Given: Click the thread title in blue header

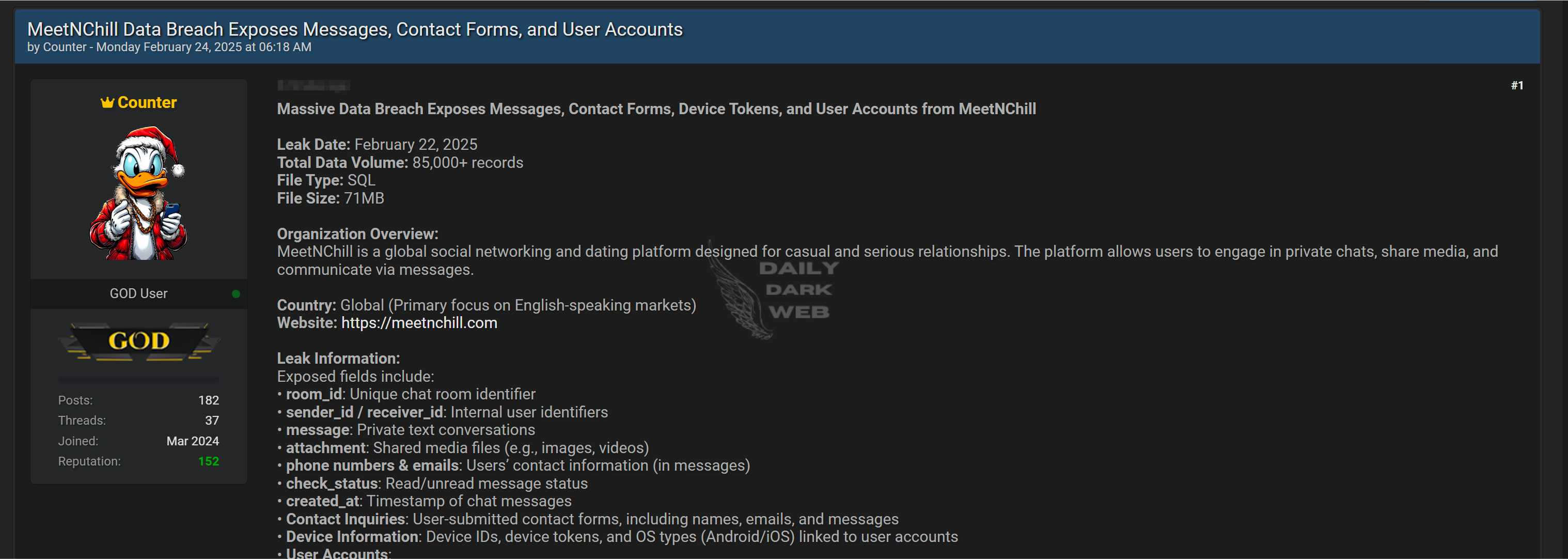Looking at the screenshot, I should 355,28.
